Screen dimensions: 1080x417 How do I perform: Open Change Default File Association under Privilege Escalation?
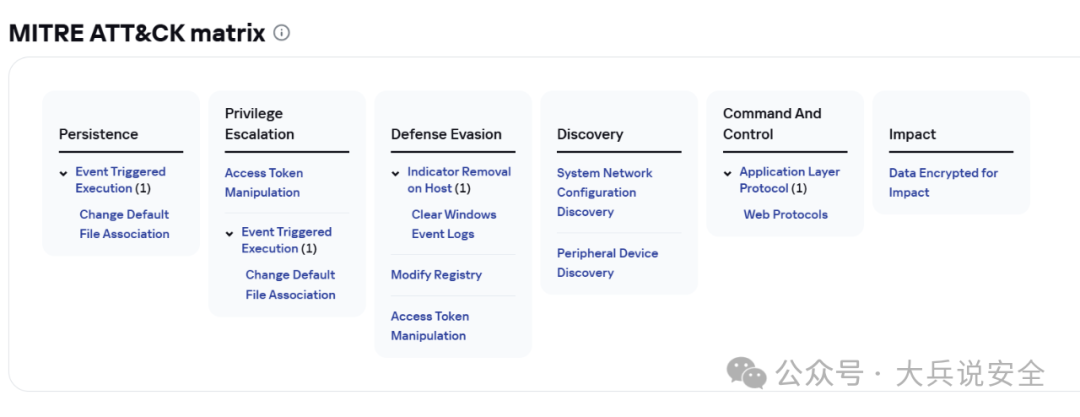(290, 285)
